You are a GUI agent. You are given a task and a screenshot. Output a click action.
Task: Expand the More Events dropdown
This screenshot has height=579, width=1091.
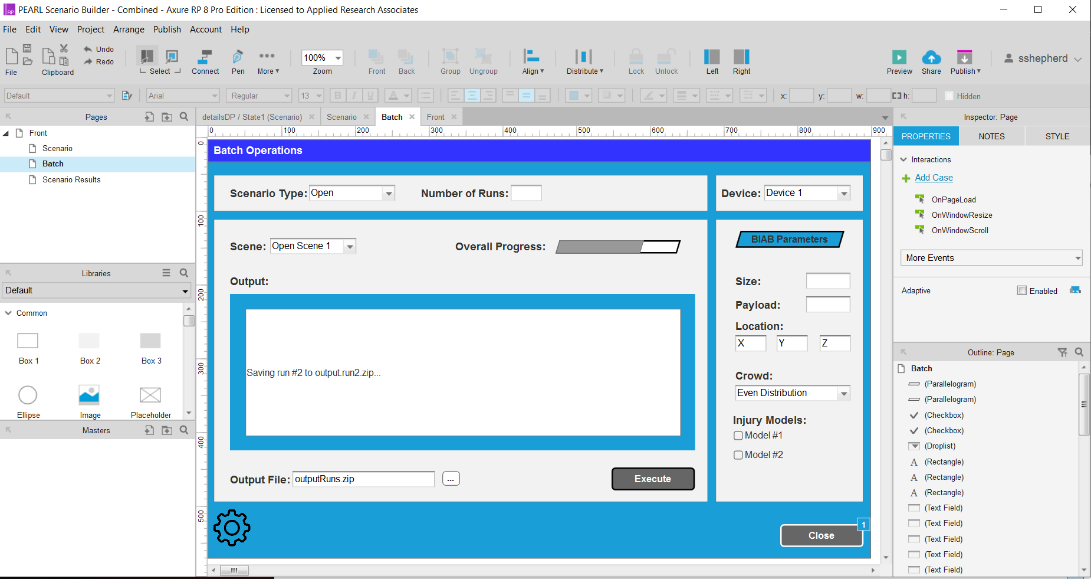pos(991,258)
